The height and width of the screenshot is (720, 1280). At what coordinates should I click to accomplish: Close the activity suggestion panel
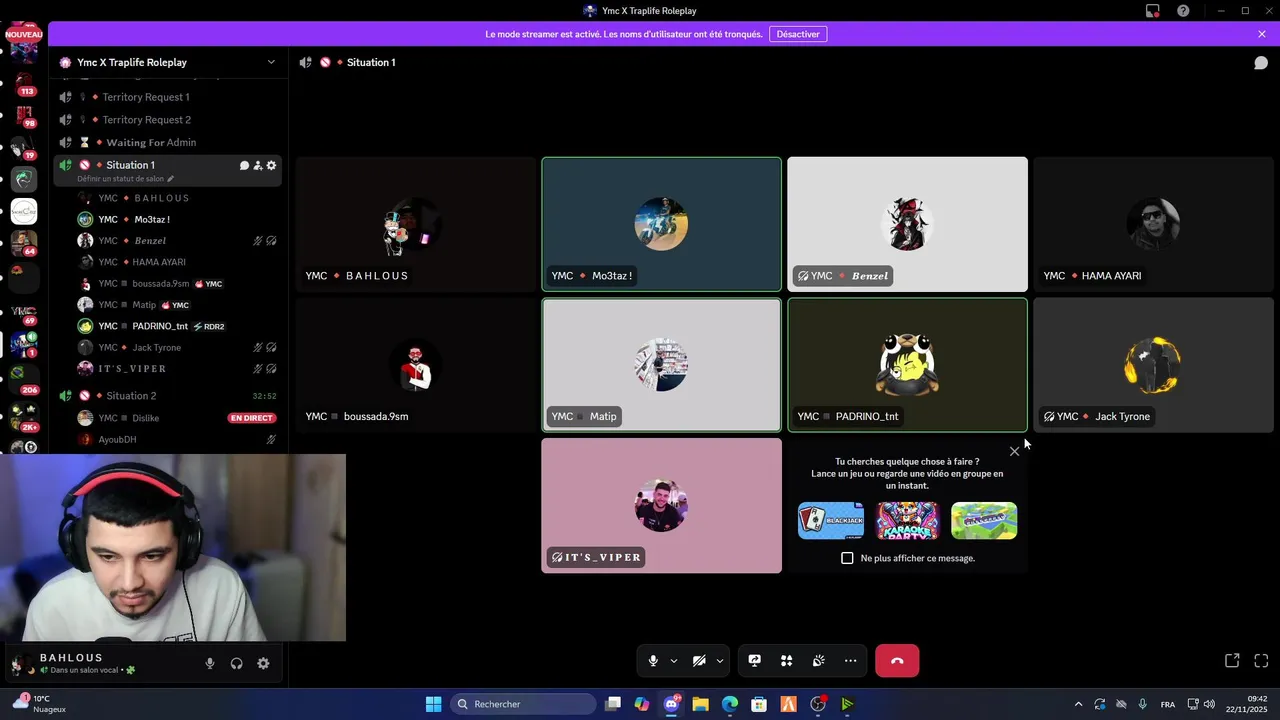[1014, 452]
